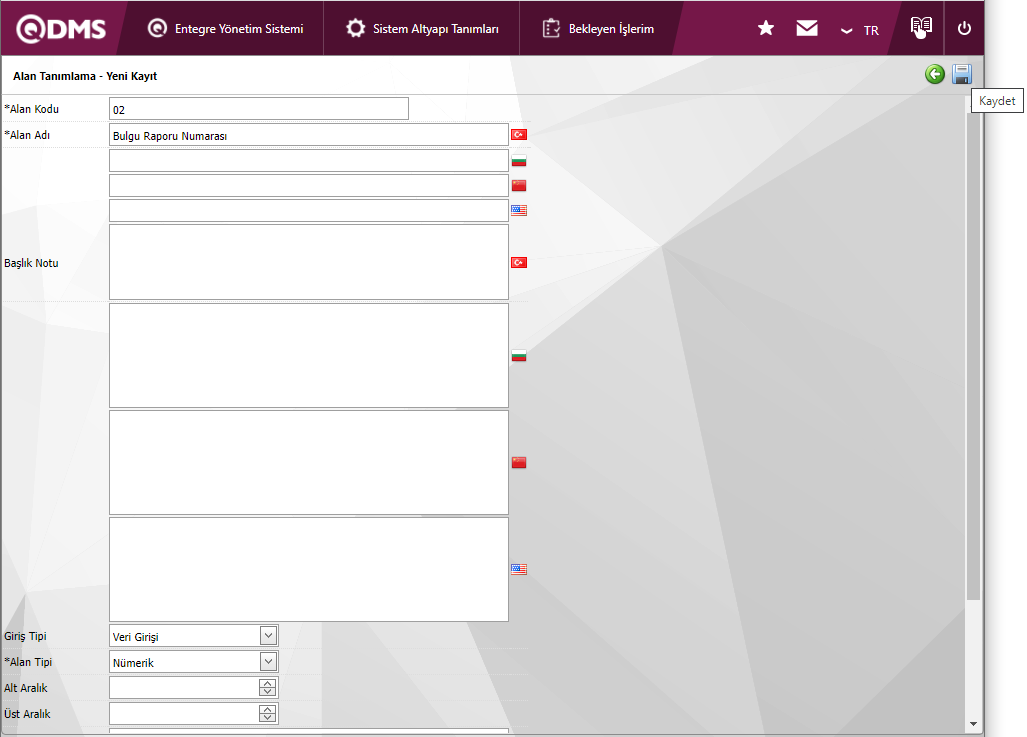Click the Başlık Notu Turkish text area
1027x737 pixels.
(x=308, y=262)
